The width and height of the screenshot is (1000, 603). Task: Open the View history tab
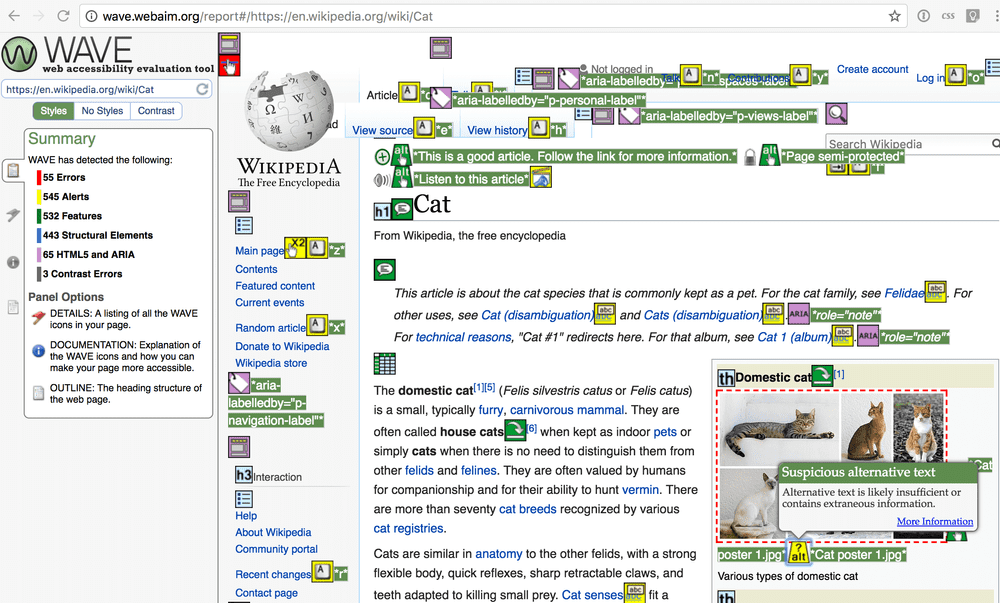tap(497, 130)
